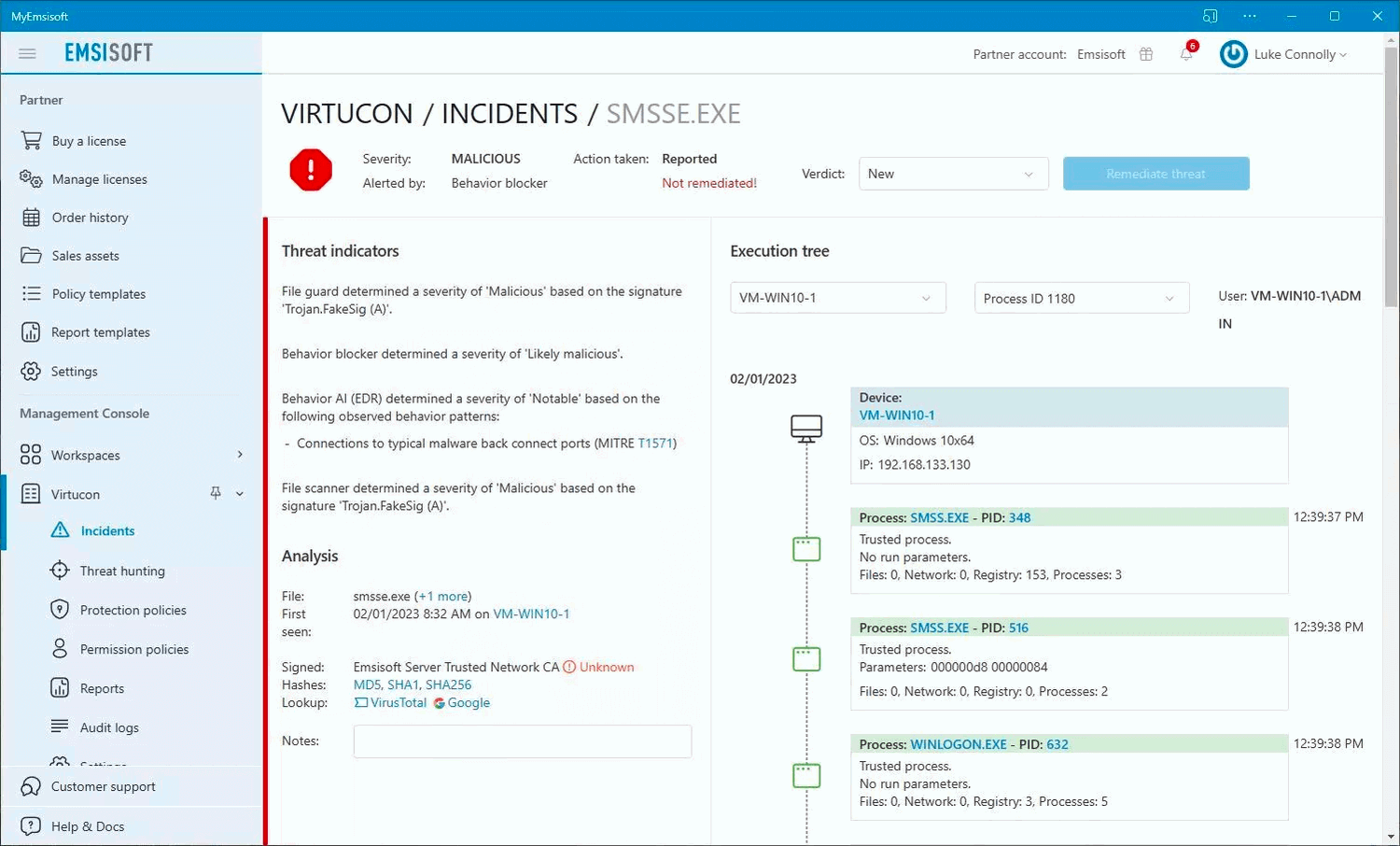The image size is (1400, 846).
Task: Click the process node icon for PID 348
Action: tap(806, 549)
